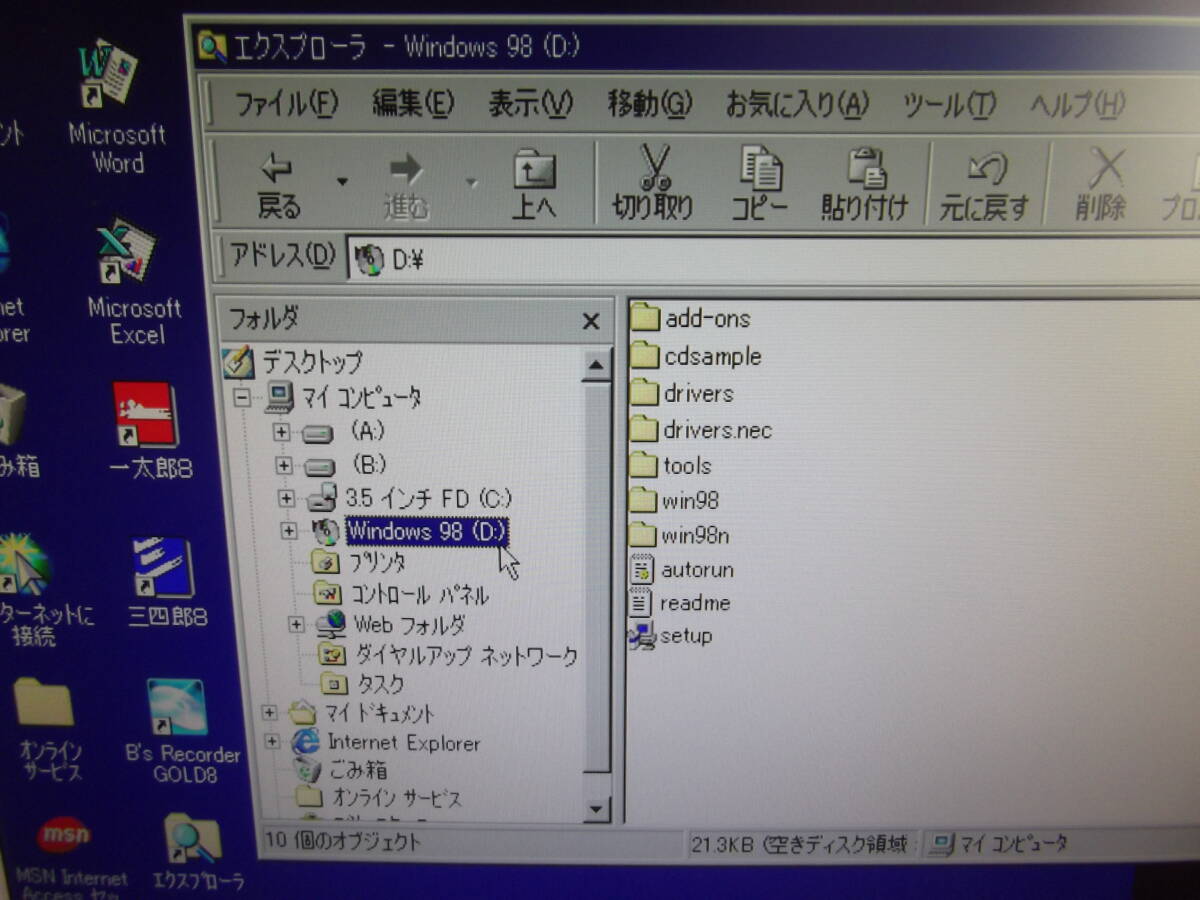Screen dimensions: 1200x900
Task: Select the win98 folder
Action: tap(675, 500)
